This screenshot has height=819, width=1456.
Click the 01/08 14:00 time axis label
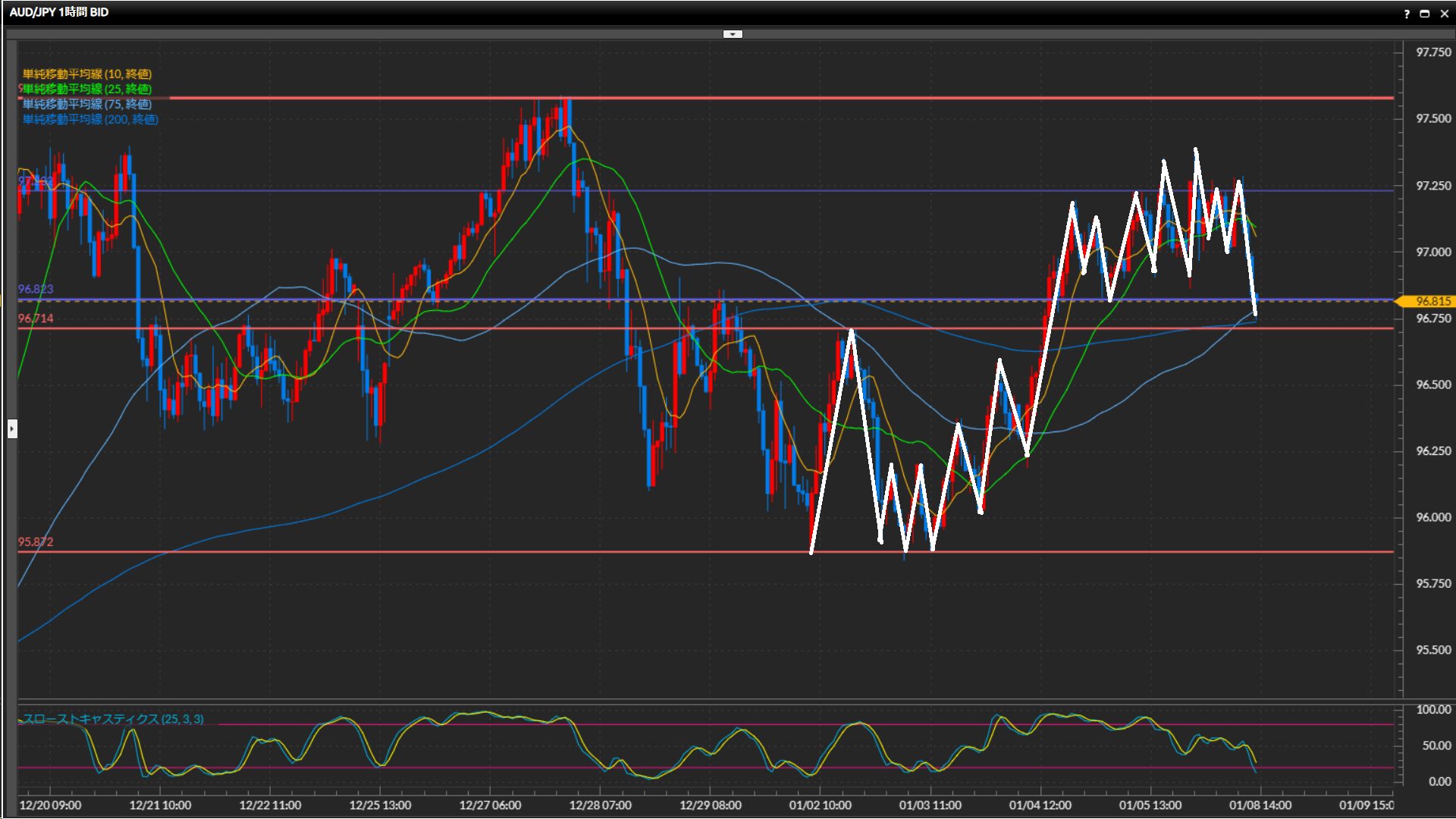click(x=1260, y=805)
